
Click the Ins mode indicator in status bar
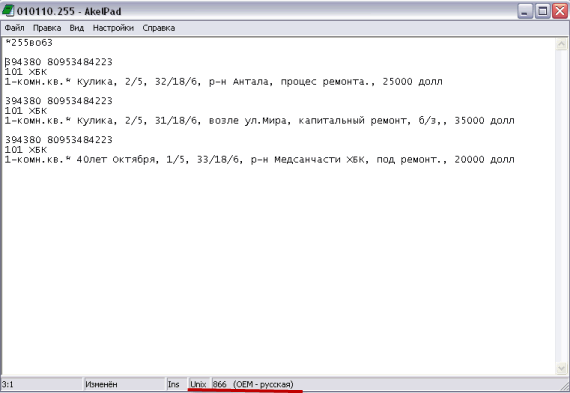pyautogui.click(x=176, y=384)
